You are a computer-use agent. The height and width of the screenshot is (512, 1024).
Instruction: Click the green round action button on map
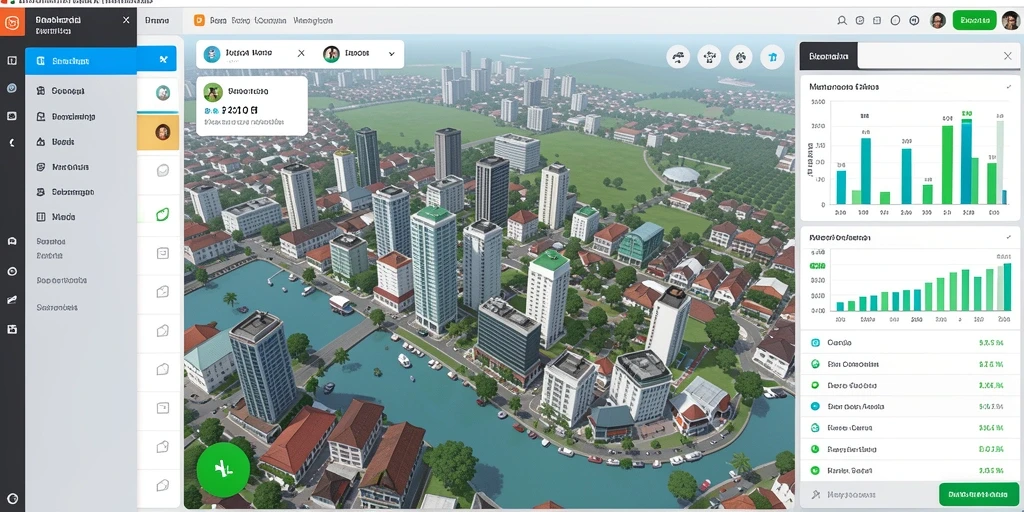(x=223, y=470)
